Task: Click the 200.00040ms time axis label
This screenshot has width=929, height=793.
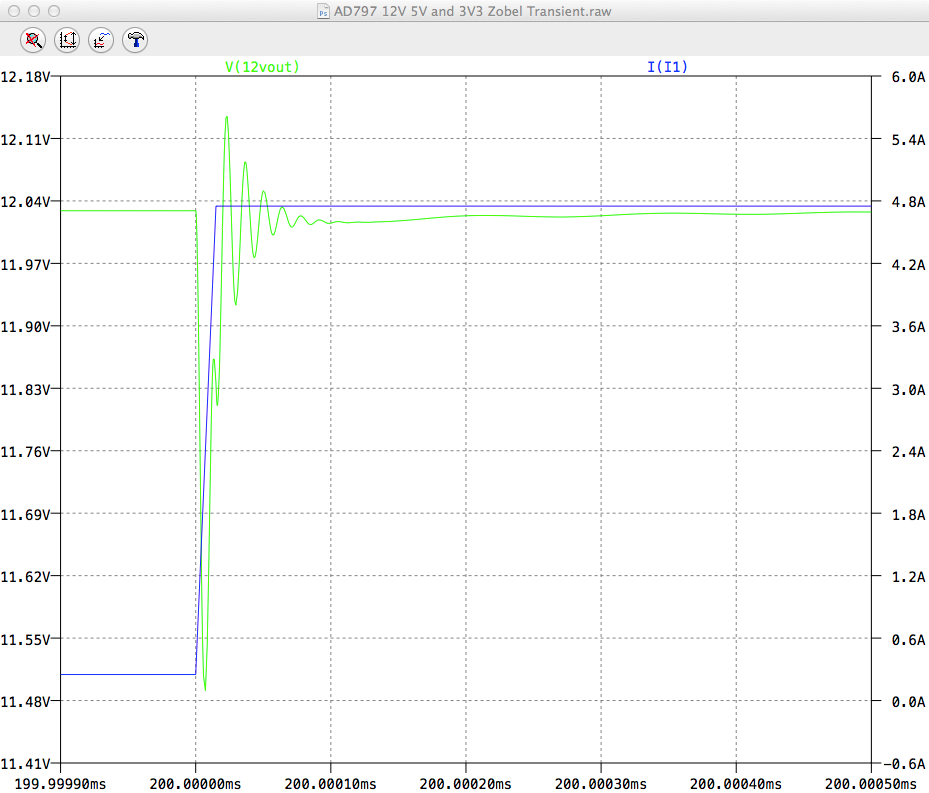Action: (x=736, y=784)
